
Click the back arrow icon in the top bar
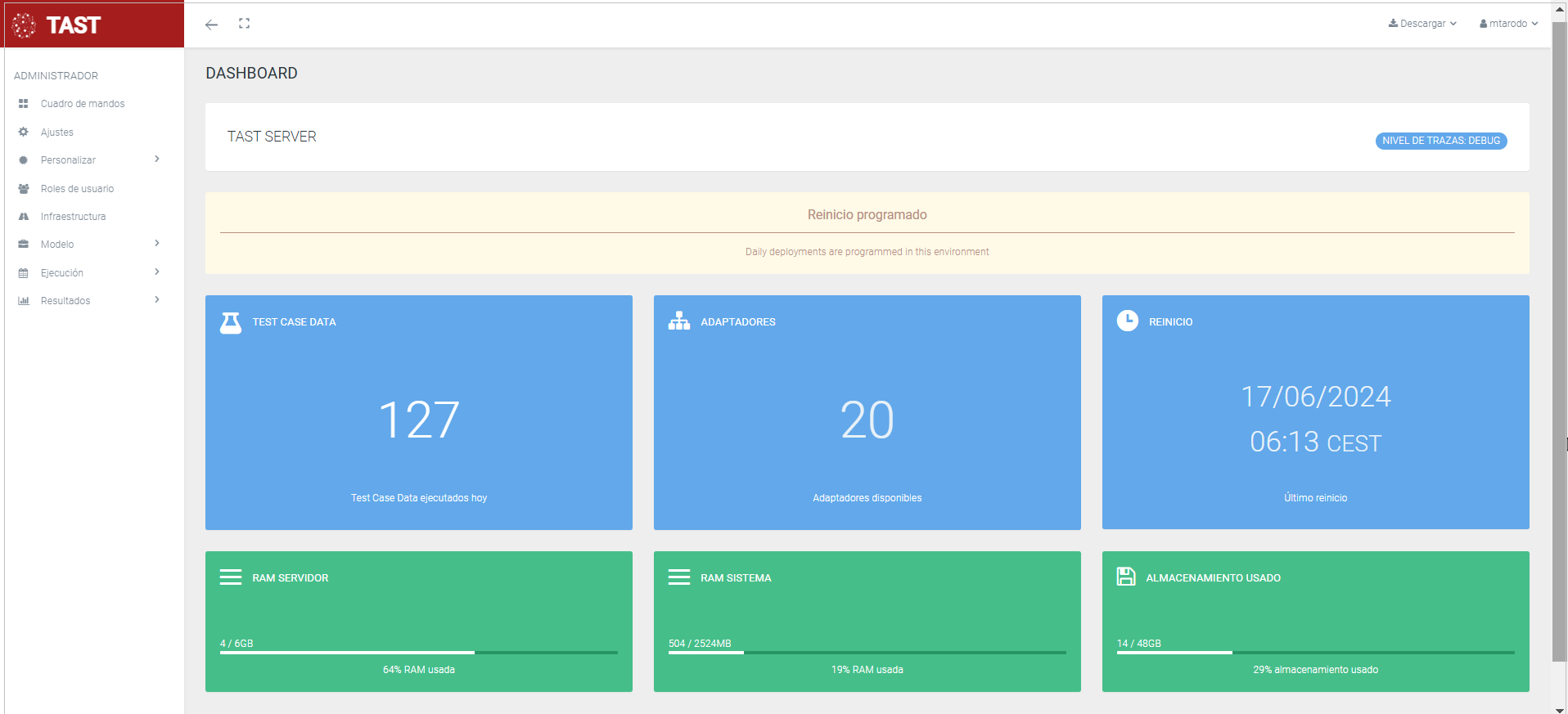click(x=211, y=25)
